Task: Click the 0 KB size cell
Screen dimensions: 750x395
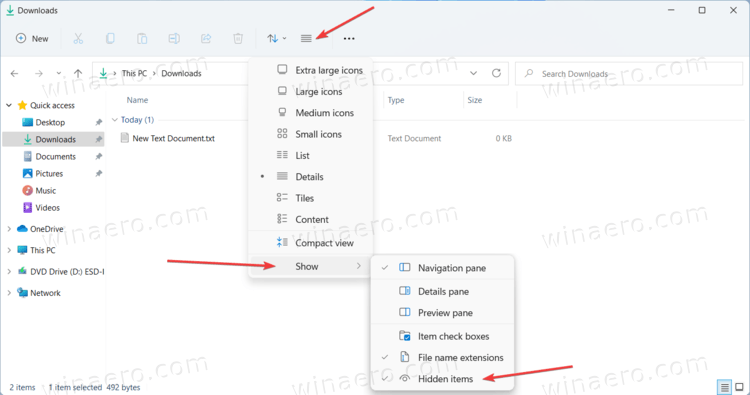Action: point(504,139)
